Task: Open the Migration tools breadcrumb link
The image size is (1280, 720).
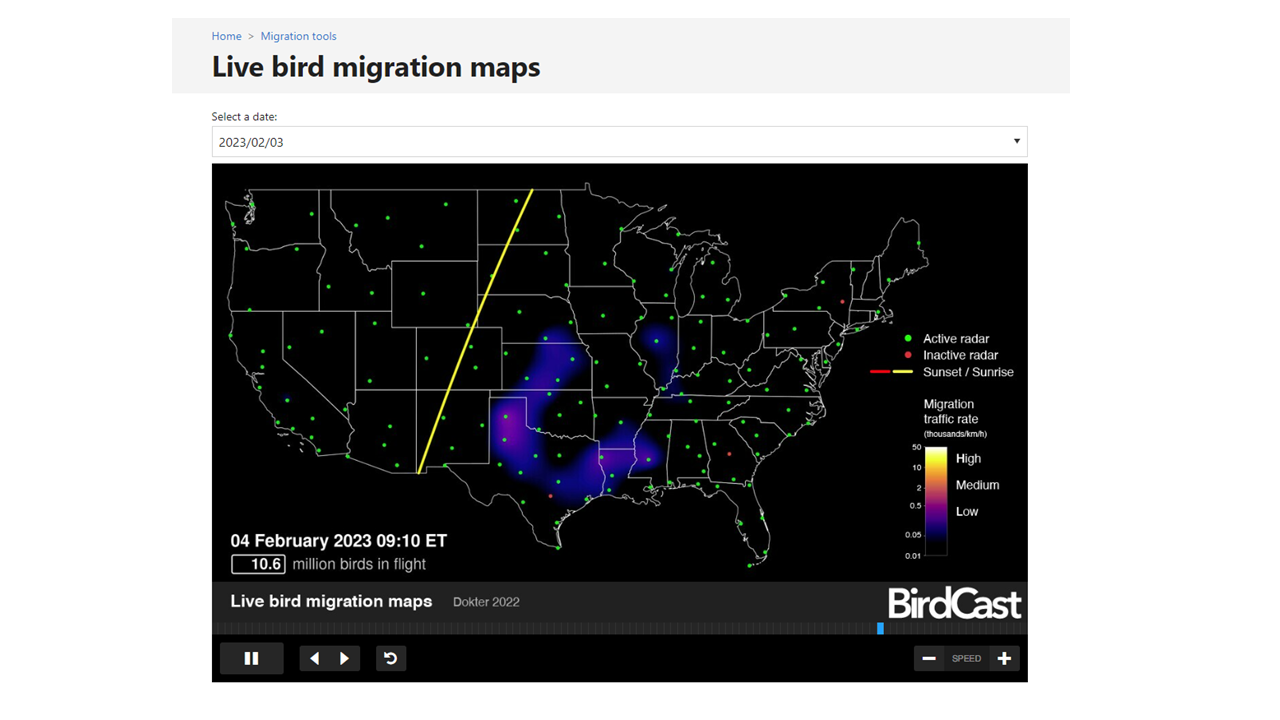Action: coord(298,36)
